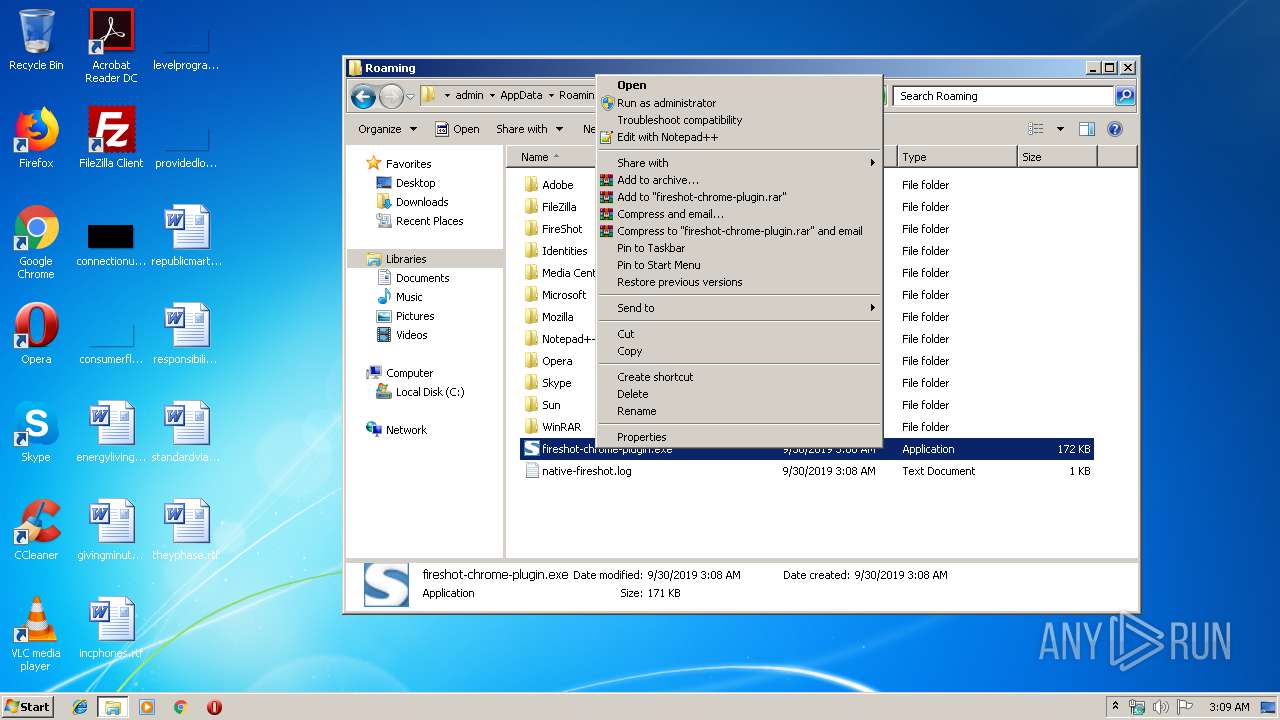Screen dimensions: 1280x720
Task: Open view options dropdown arrow
Action: tap(1060, 129)
